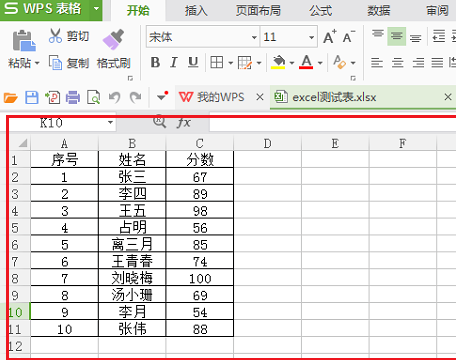Apply yellow fill color bucket
The image size is (456, 360).
[278, 62]
